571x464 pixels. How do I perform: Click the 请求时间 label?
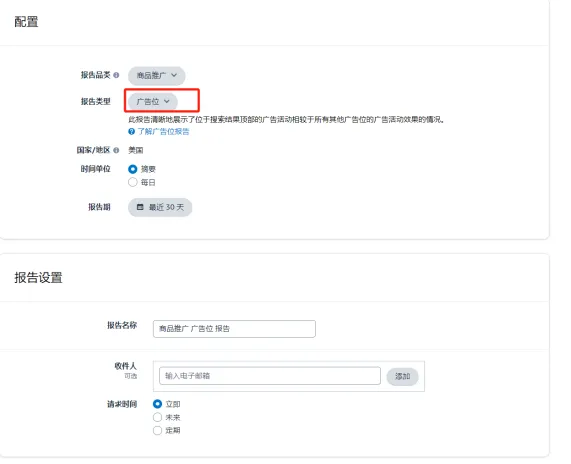[x=122, y=404]
